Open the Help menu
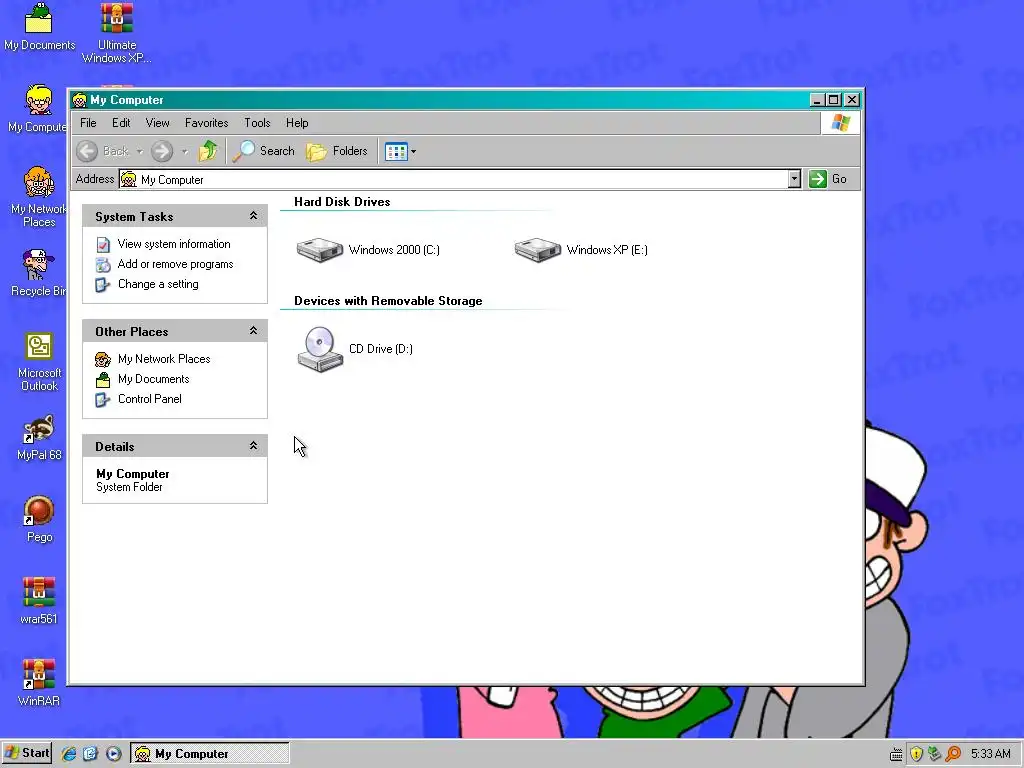The height and width of the screenshot is (768, 1024). (x=297, y=123)
